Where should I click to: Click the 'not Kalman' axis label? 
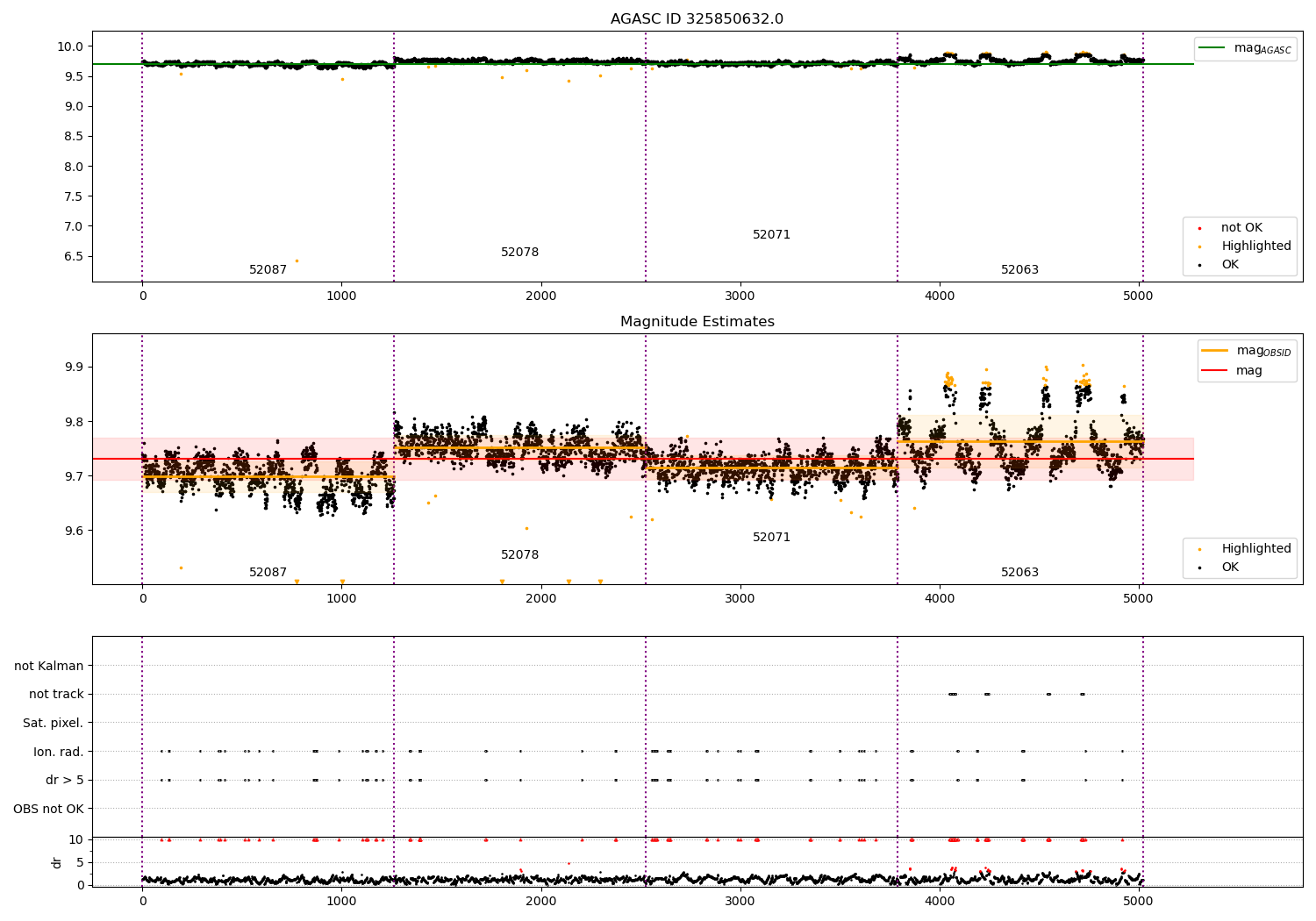click(49, 667)
